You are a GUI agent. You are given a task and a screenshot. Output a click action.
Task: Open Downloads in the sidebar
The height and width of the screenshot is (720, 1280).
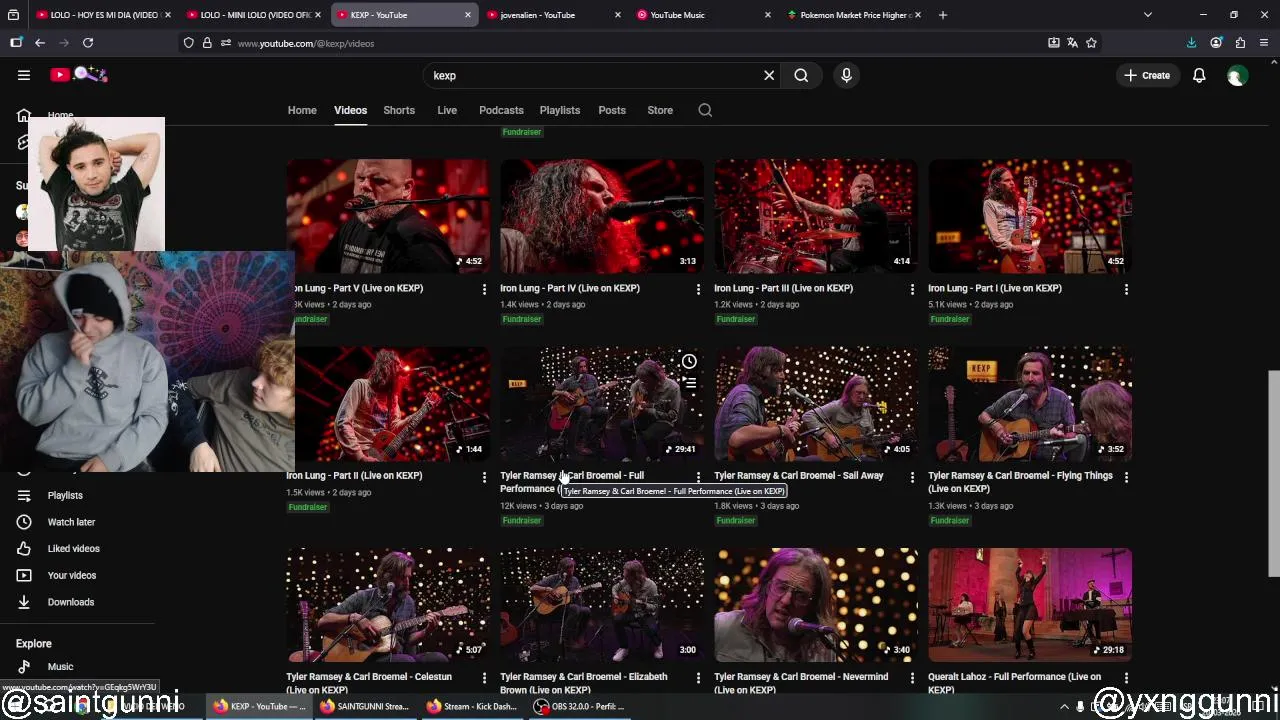(x=70, y=602)
